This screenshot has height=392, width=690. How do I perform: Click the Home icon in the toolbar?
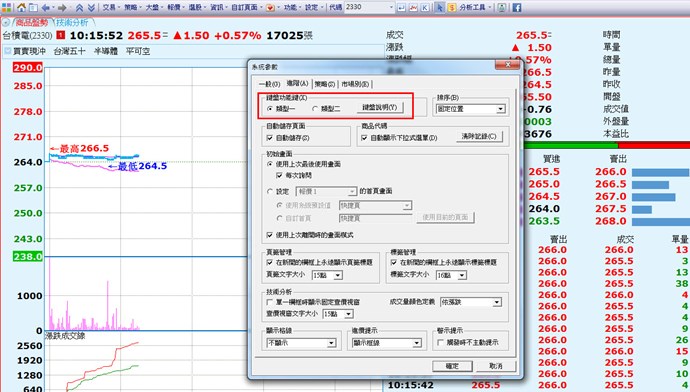[x=21, y=7]
